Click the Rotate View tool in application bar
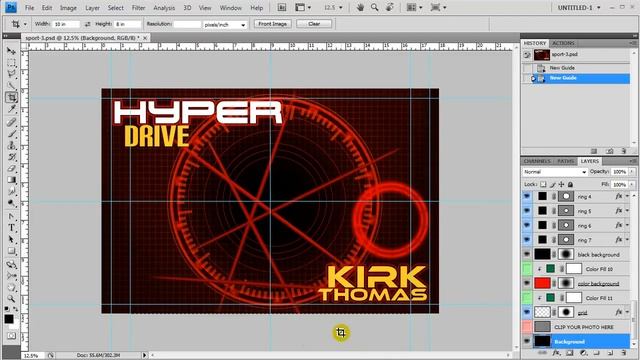 389,7
